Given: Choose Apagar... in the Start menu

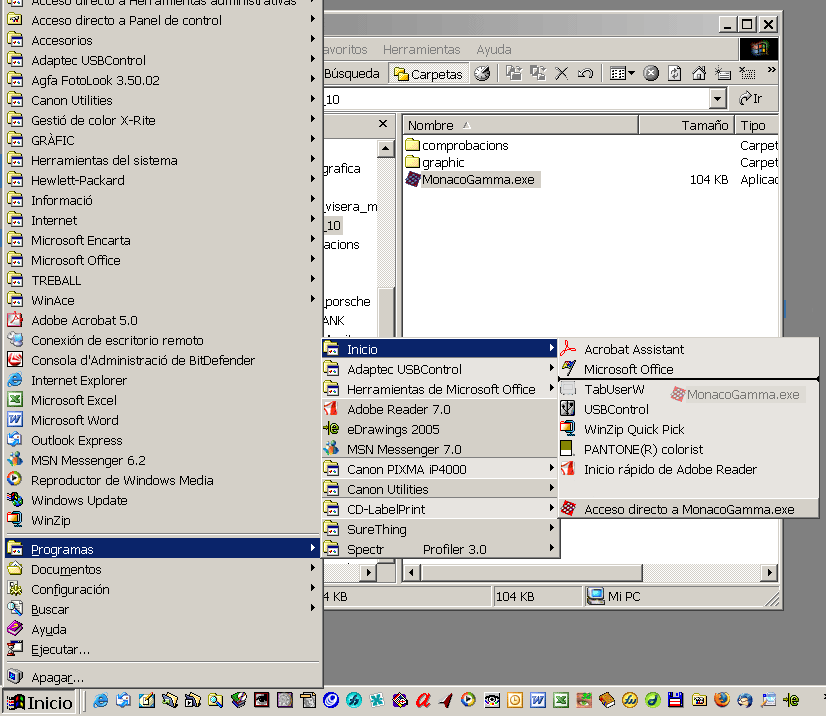Looking at the screenshot, I should pyautogui.click(x=57, y=677).
